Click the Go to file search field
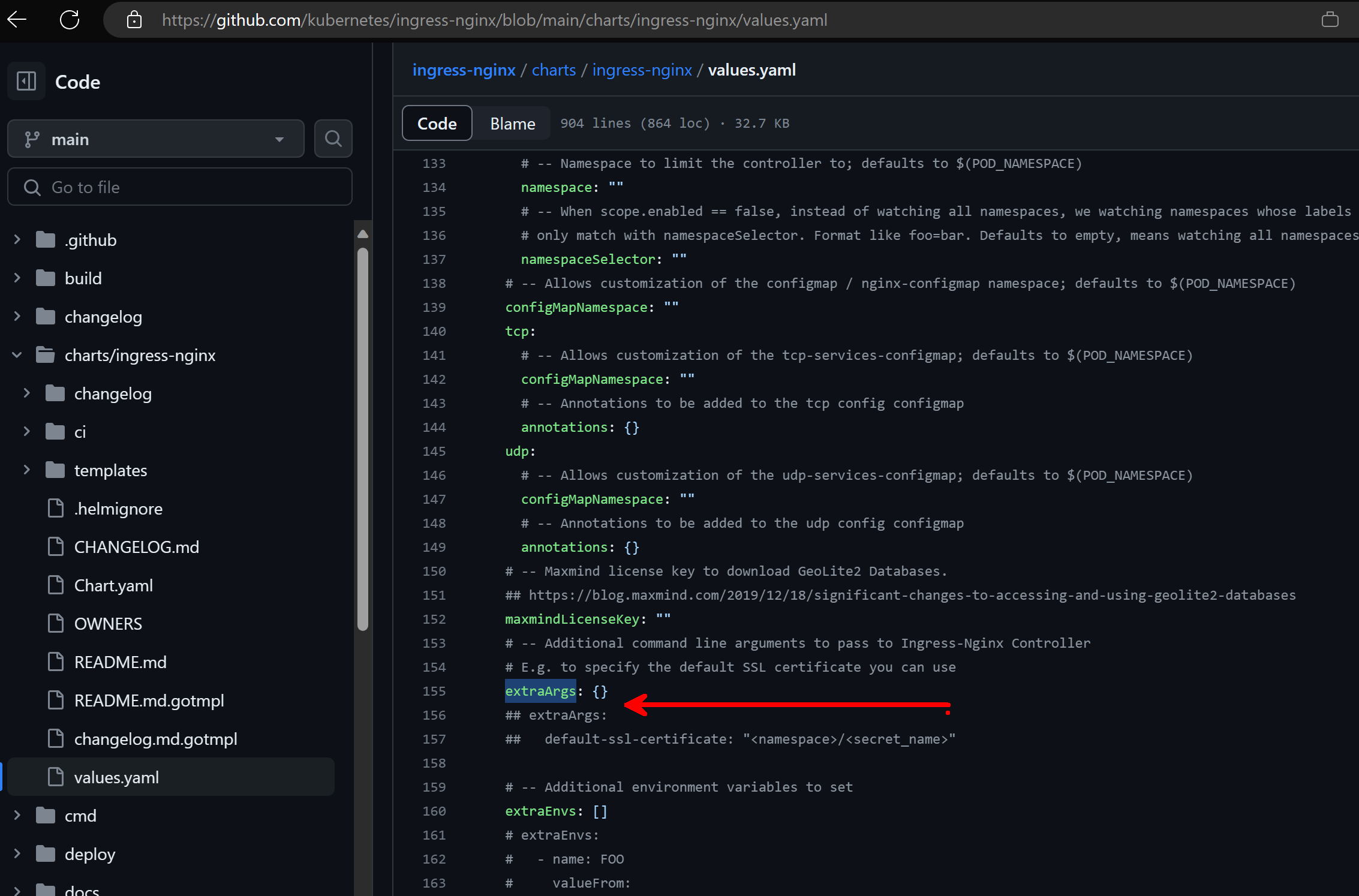1359x896 pixels. 180,187
